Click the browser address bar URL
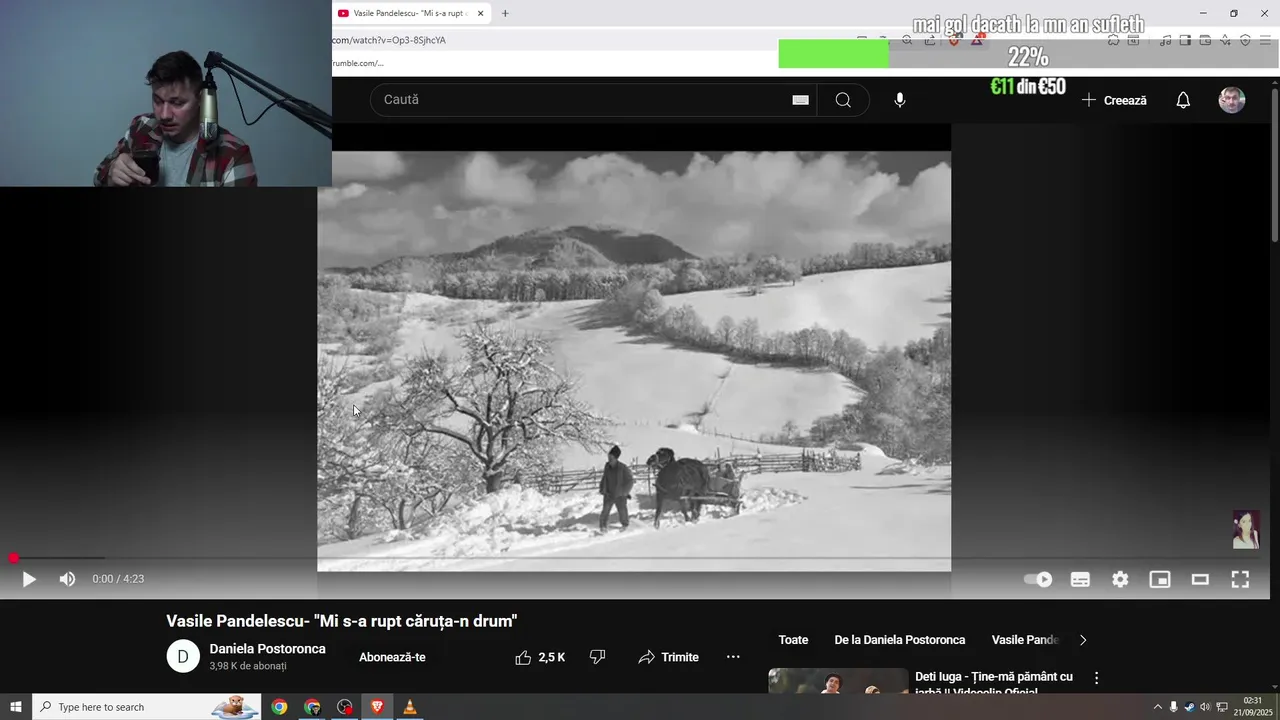 click(389, 40)
